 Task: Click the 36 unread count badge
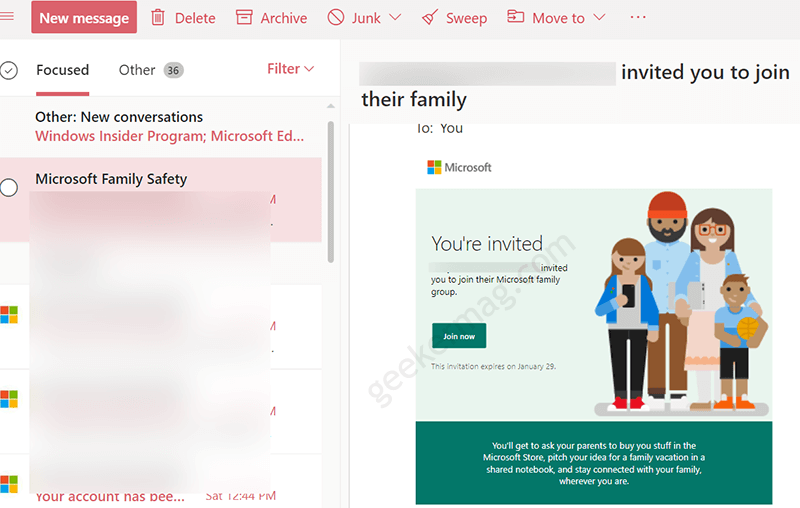click(x=173, y=70)
